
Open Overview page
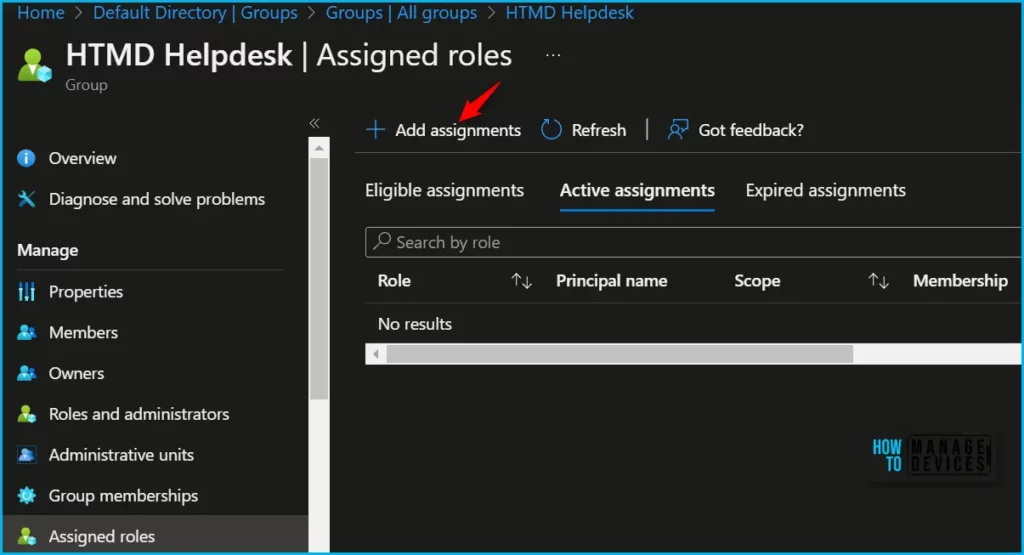82,158
